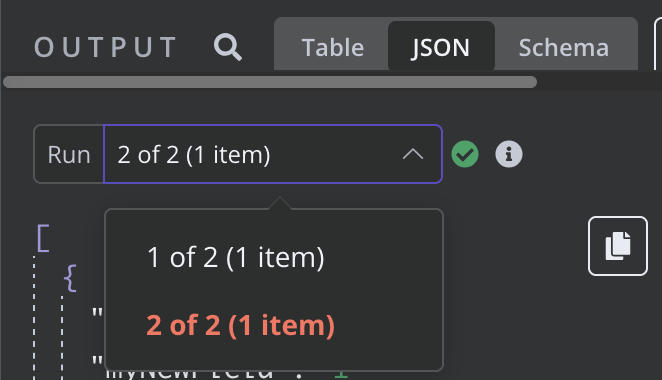Click the info icon beside the checkmark
The image size is (662, 380).
pos(509,154)
